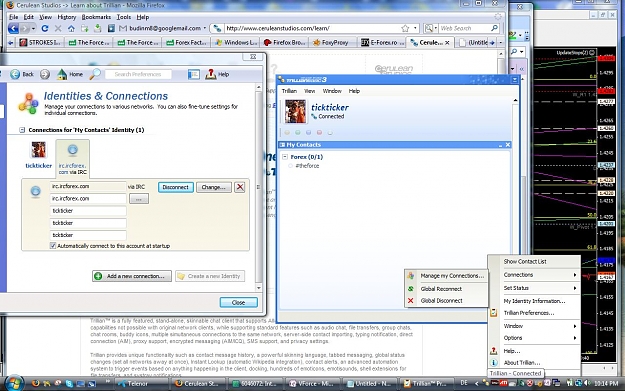Open the Firefox tab list dropdown
Image resolution: width=625 pixels, height=391 pixels.
501,42
